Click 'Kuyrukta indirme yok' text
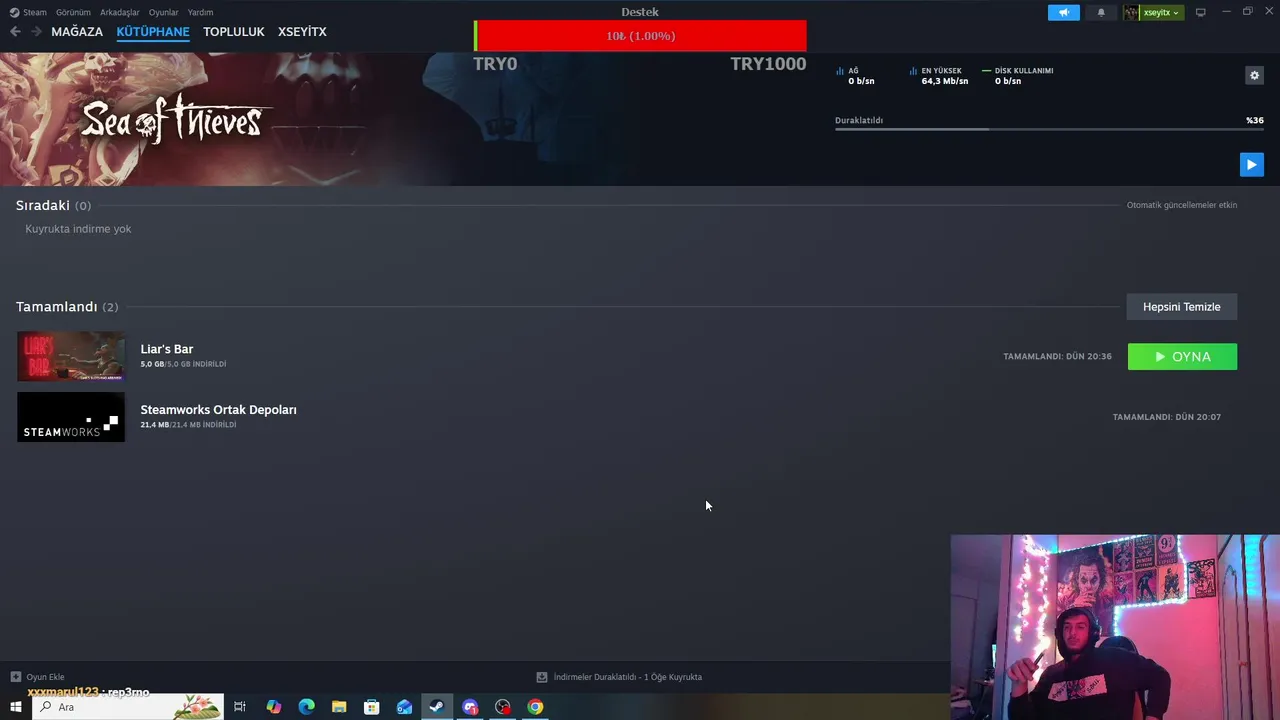 click(x=78, y=229)
